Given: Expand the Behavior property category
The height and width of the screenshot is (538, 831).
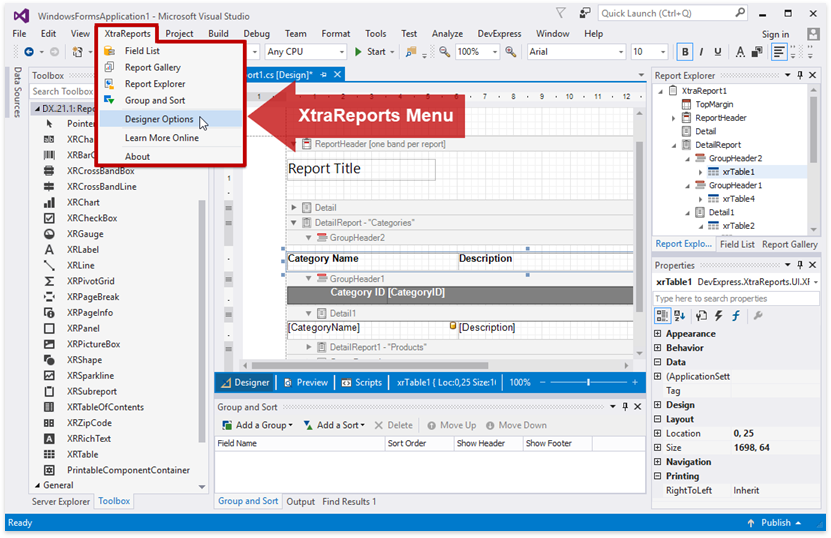Looking at the screenshot, I should click(658, 348).
